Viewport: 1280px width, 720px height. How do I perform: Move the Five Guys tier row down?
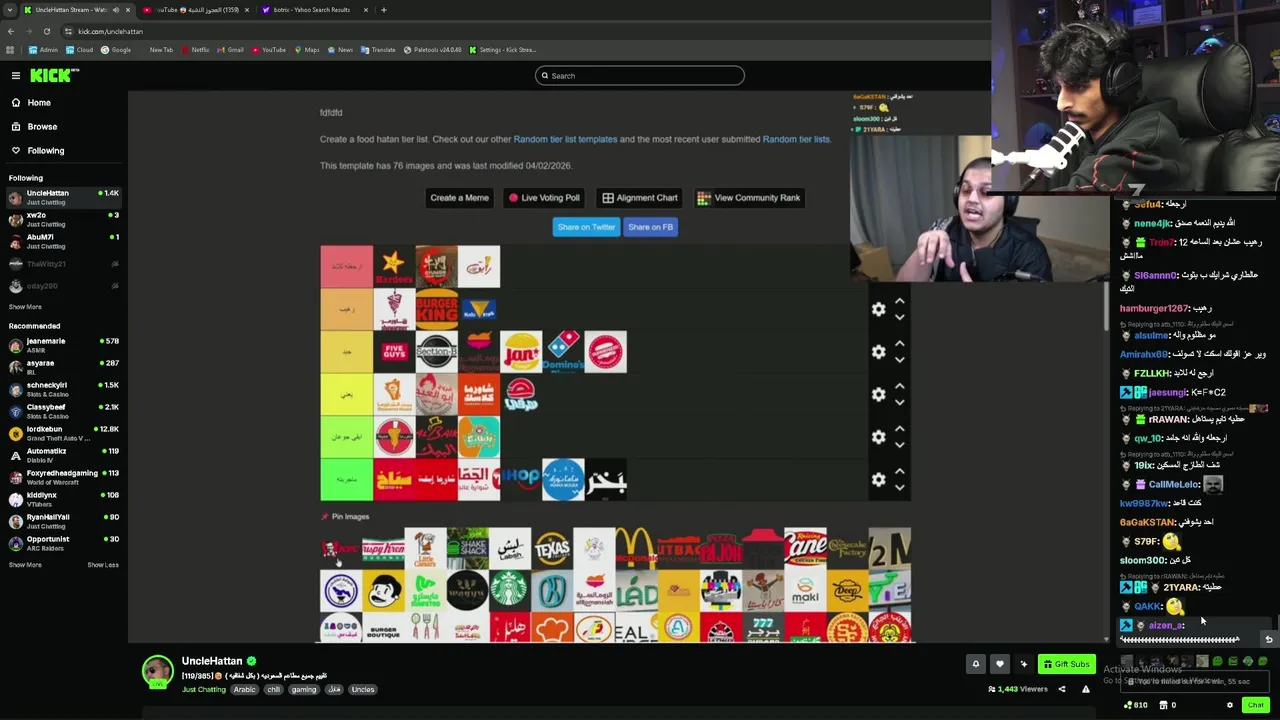click(x=899, y=360)
